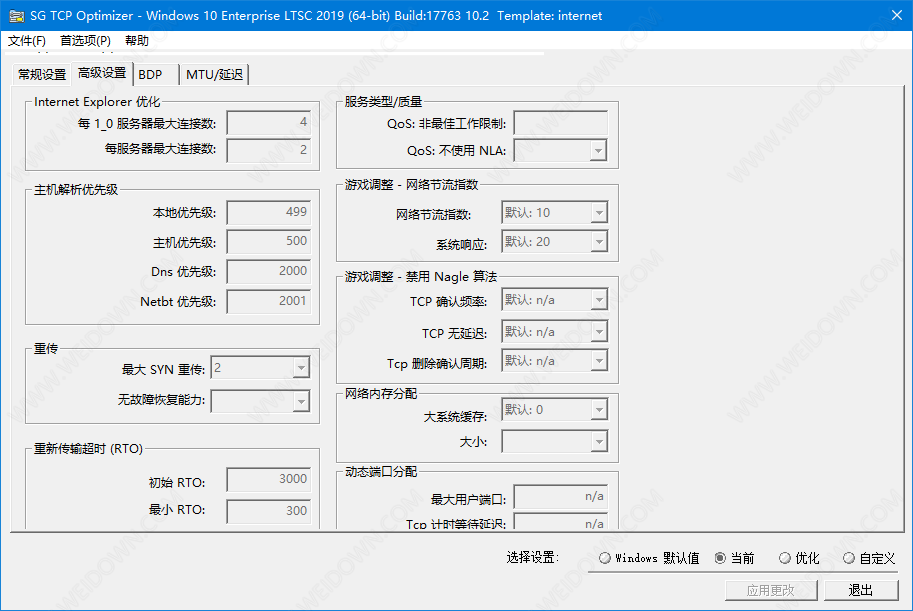Click the 最大用户端口 value field
This screenshot has width=913, height=611.
(561, 497)
